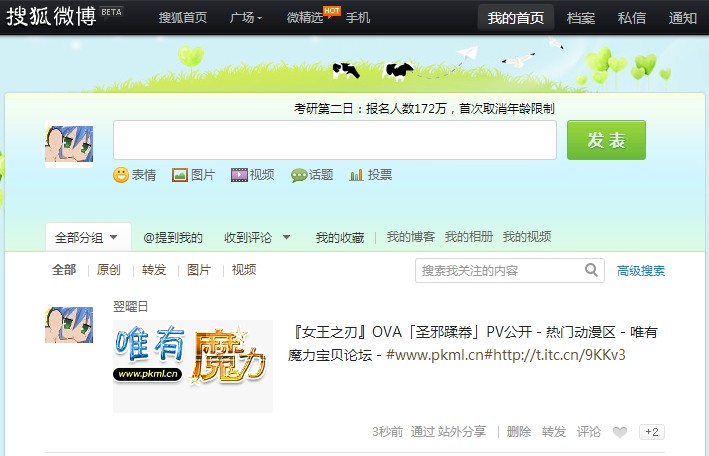The height and width of the screenshot is (456, 709).
Task: Click the search magnifying glass icon
Action: point(592,270)
